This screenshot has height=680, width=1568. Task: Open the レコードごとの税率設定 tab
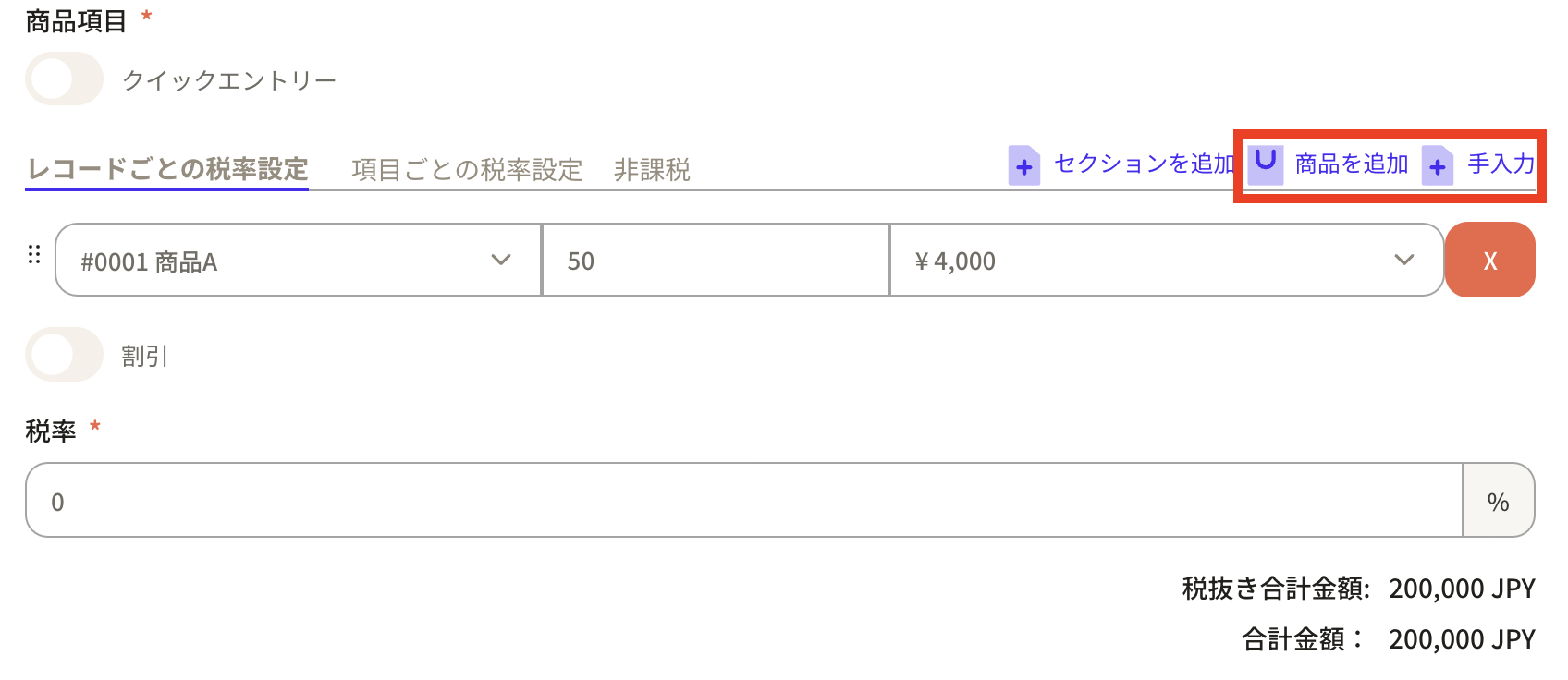tap(167, 169)
